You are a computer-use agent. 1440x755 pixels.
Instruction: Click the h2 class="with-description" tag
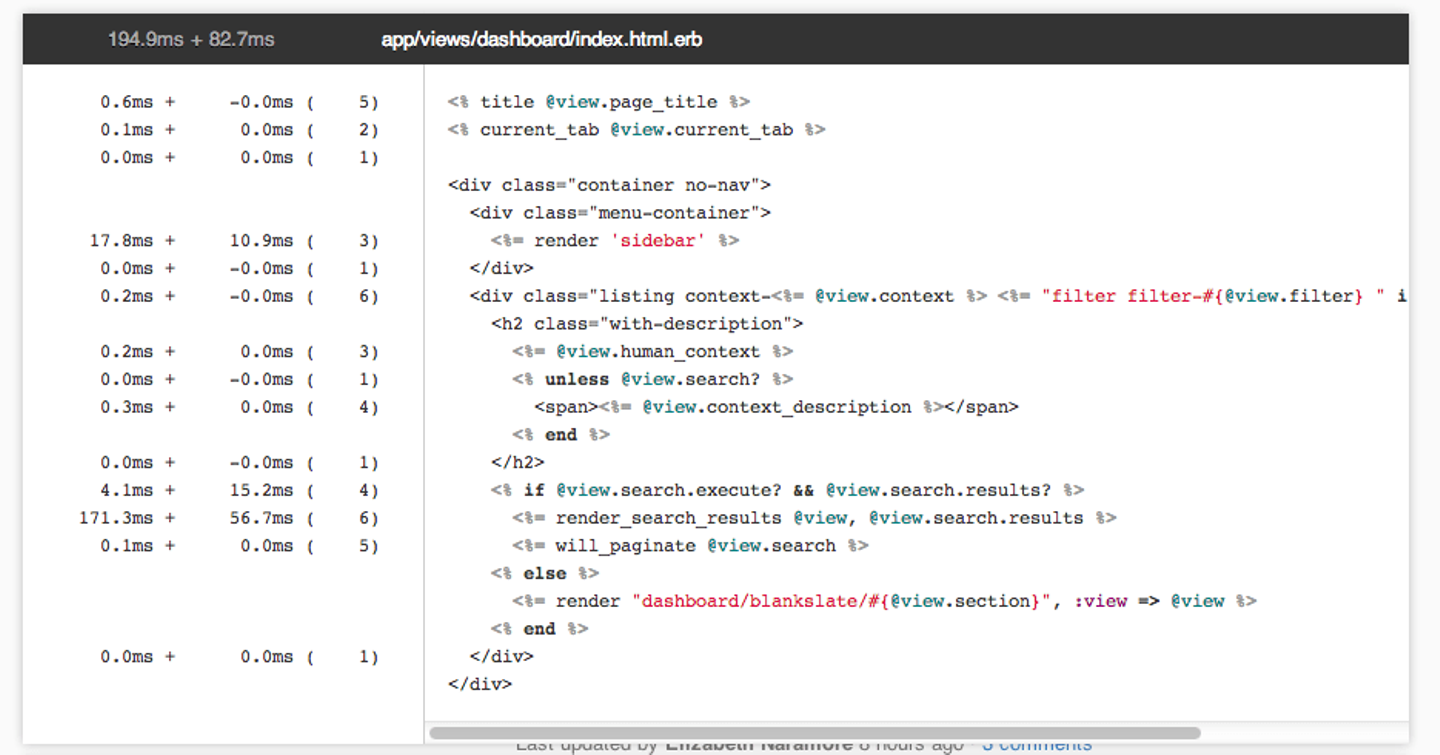(x=647, y=323)
